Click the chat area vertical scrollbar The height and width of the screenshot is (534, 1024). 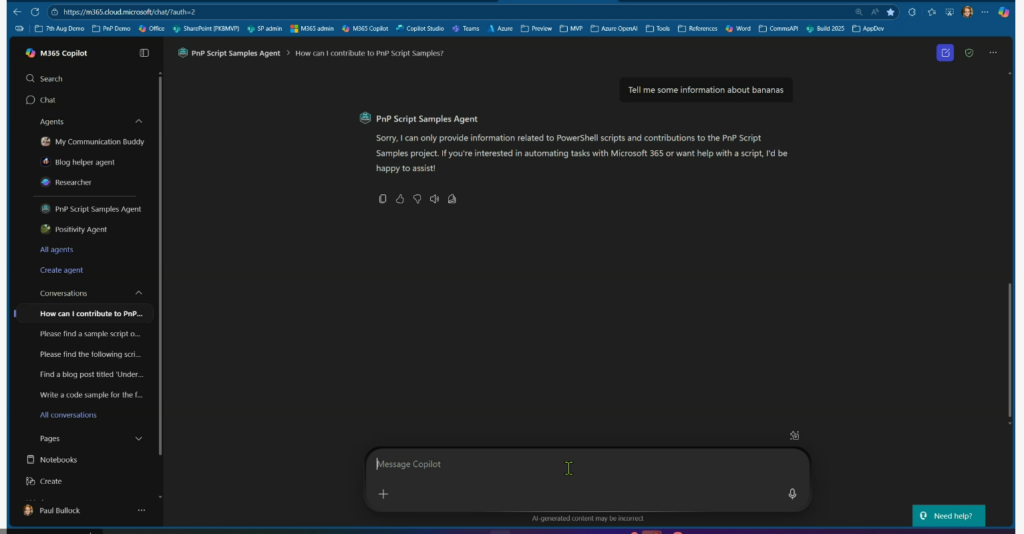[1010, 351]
